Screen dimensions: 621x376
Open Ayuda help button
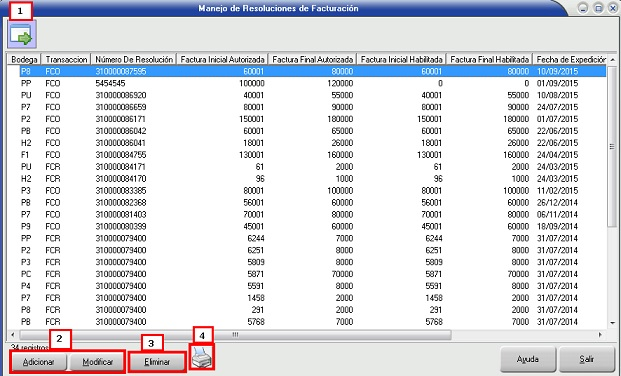tap(528, 359)
